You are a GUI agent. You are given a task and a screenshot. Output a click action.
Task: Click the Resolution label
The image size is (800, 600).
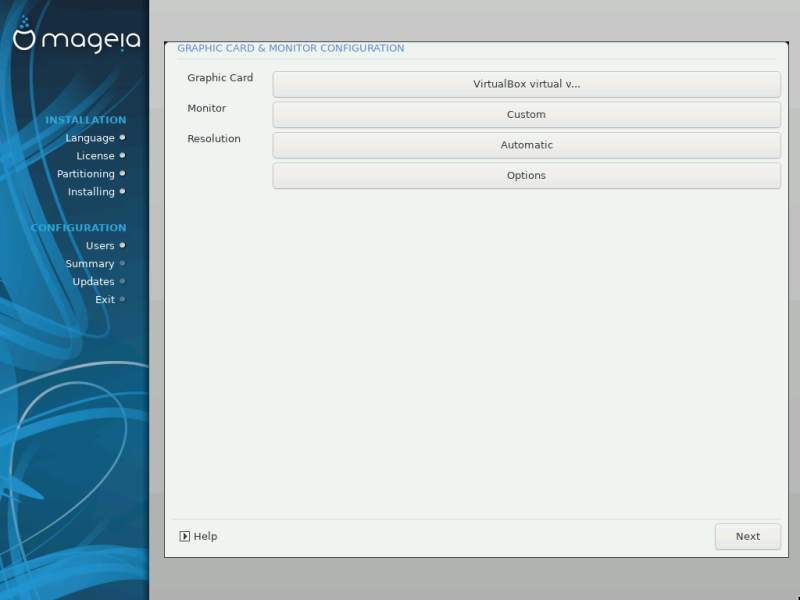(214, 139)
